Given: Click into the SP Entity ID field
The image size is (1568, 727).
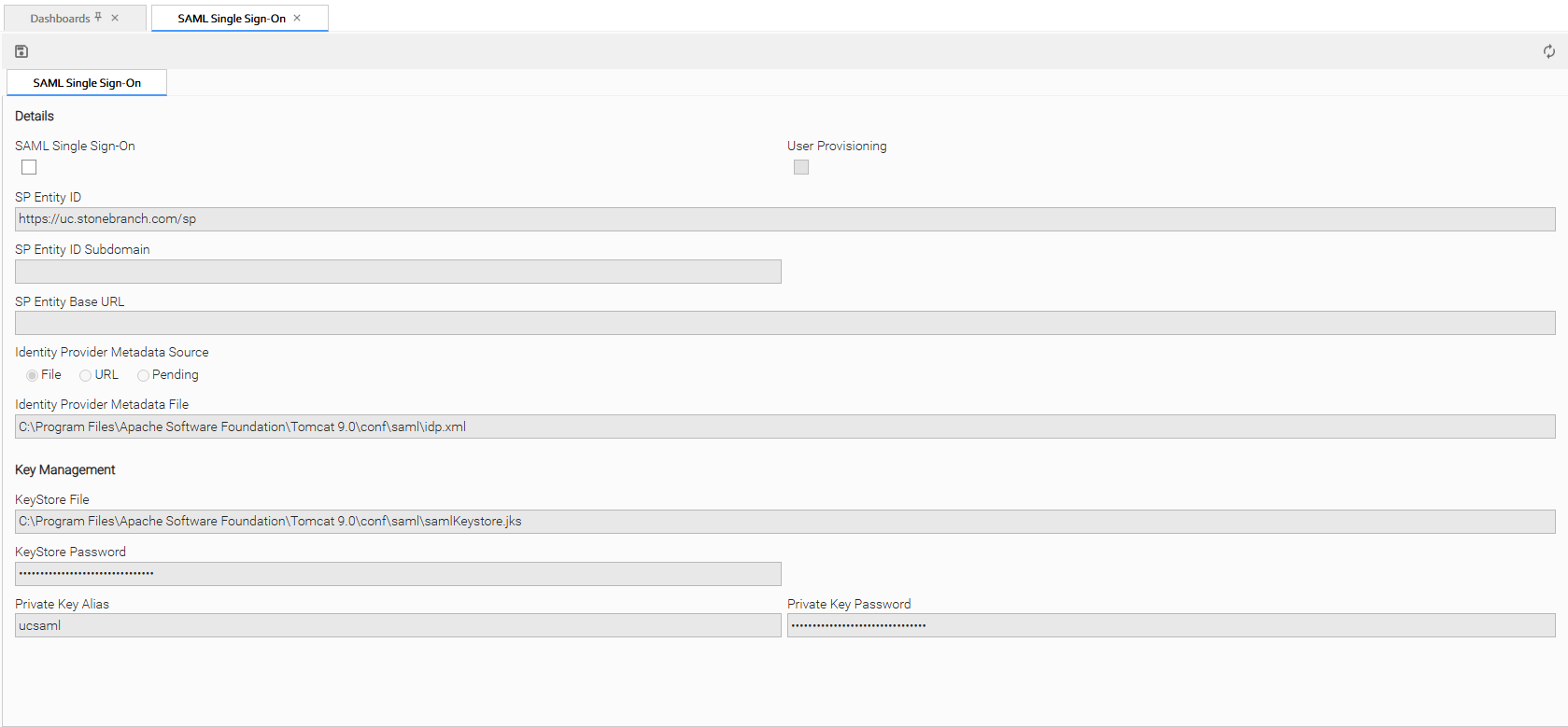Looking at the screenshot, I should [x=784, y=219].
